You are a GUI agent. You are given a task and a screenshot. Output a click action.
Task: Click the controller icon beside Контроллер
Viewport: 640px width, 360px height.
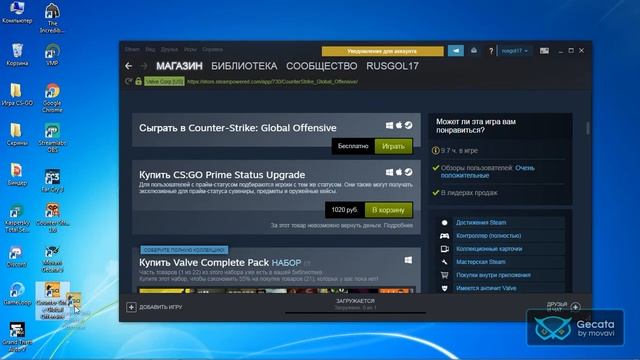tap(444, 236)
